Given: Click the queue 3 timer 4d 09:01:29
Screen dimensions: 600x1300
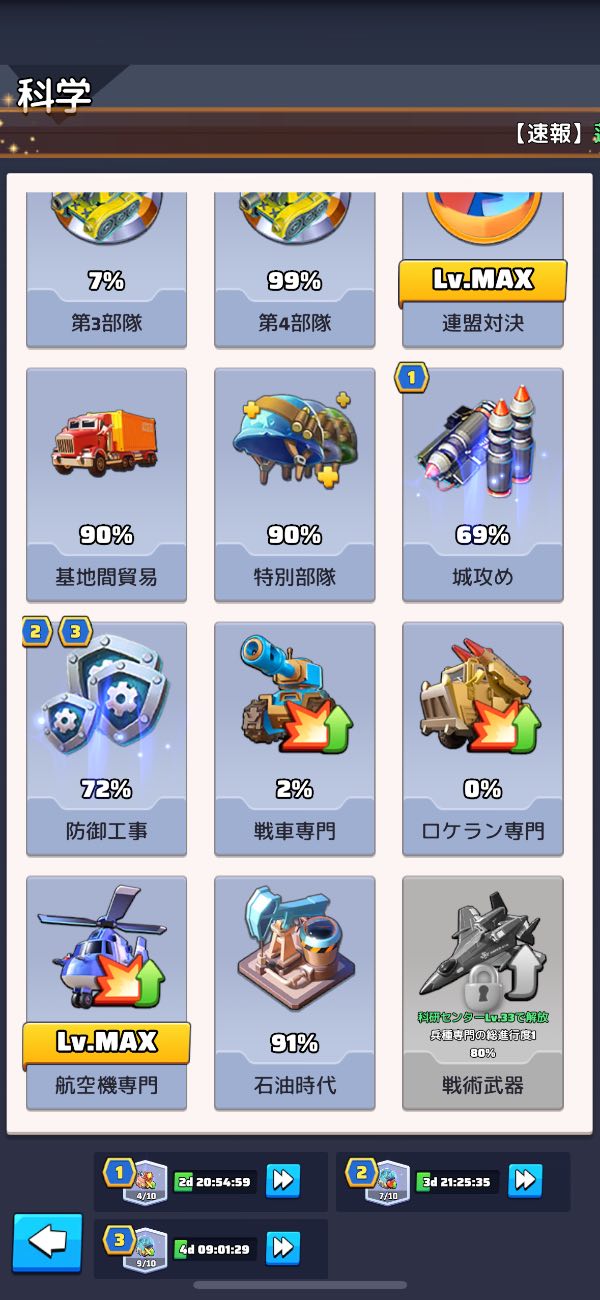Looking at the screenshot, I should 215,1249.
